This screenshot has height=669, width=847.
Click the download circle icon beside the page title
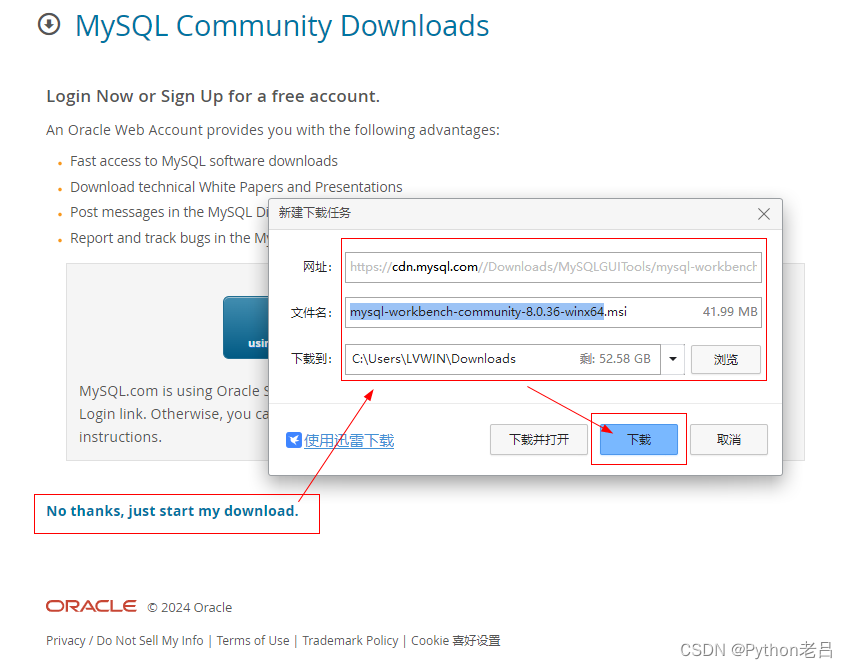(x=49, y=24)
